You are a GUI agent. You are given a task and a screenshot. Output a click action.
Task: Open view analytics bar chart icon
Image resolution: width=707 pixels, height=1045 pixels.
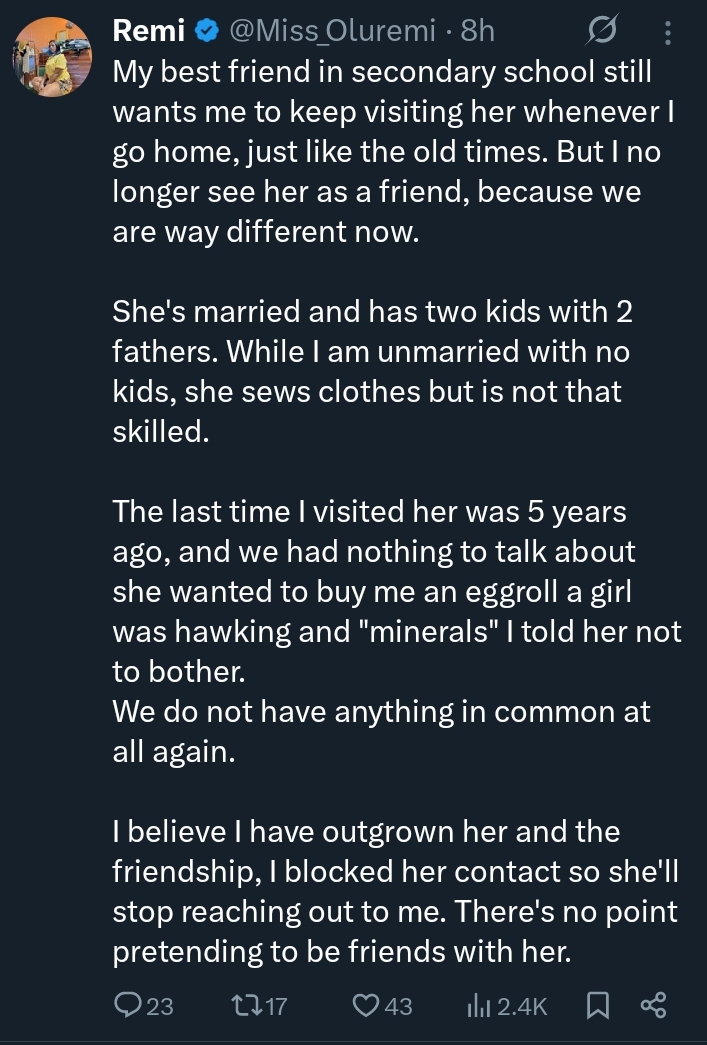[x=479, y=1005]
